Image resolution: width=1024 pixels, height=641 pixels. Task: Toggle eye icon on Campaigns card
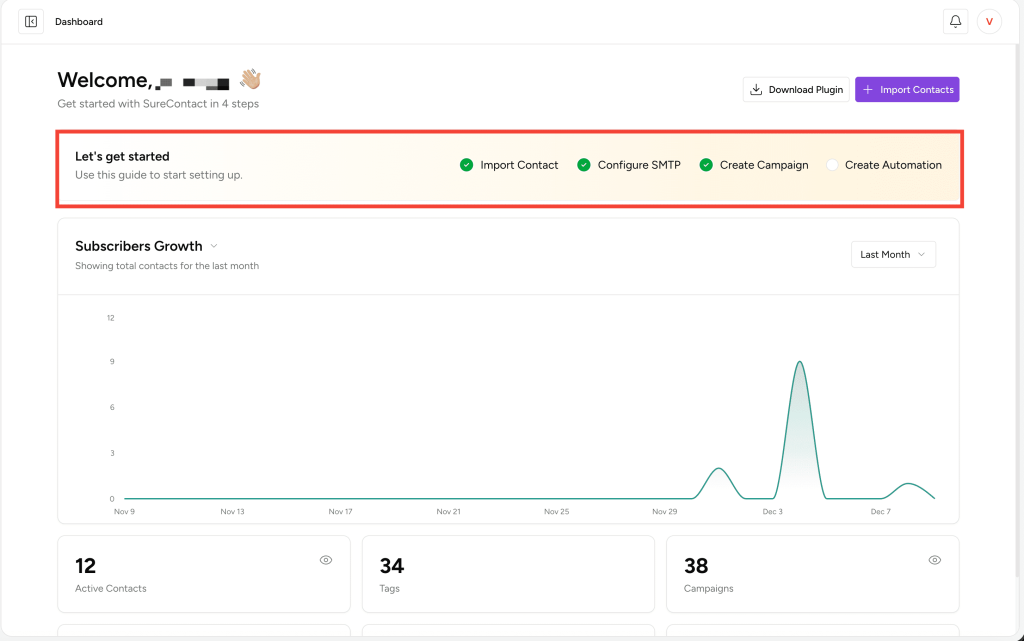[934, 560]
